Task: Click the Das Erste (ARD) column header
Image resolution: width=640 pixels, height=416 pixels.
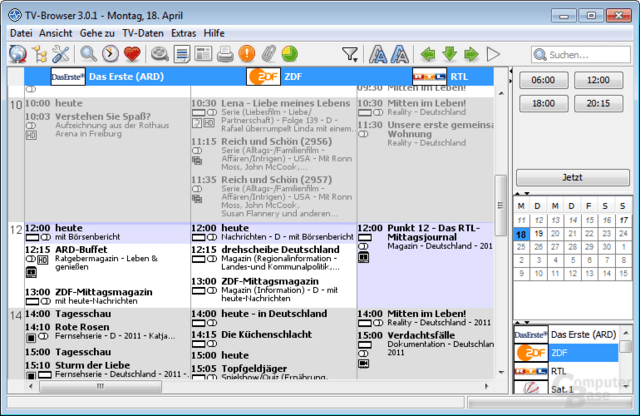Action: click(107, 77)
